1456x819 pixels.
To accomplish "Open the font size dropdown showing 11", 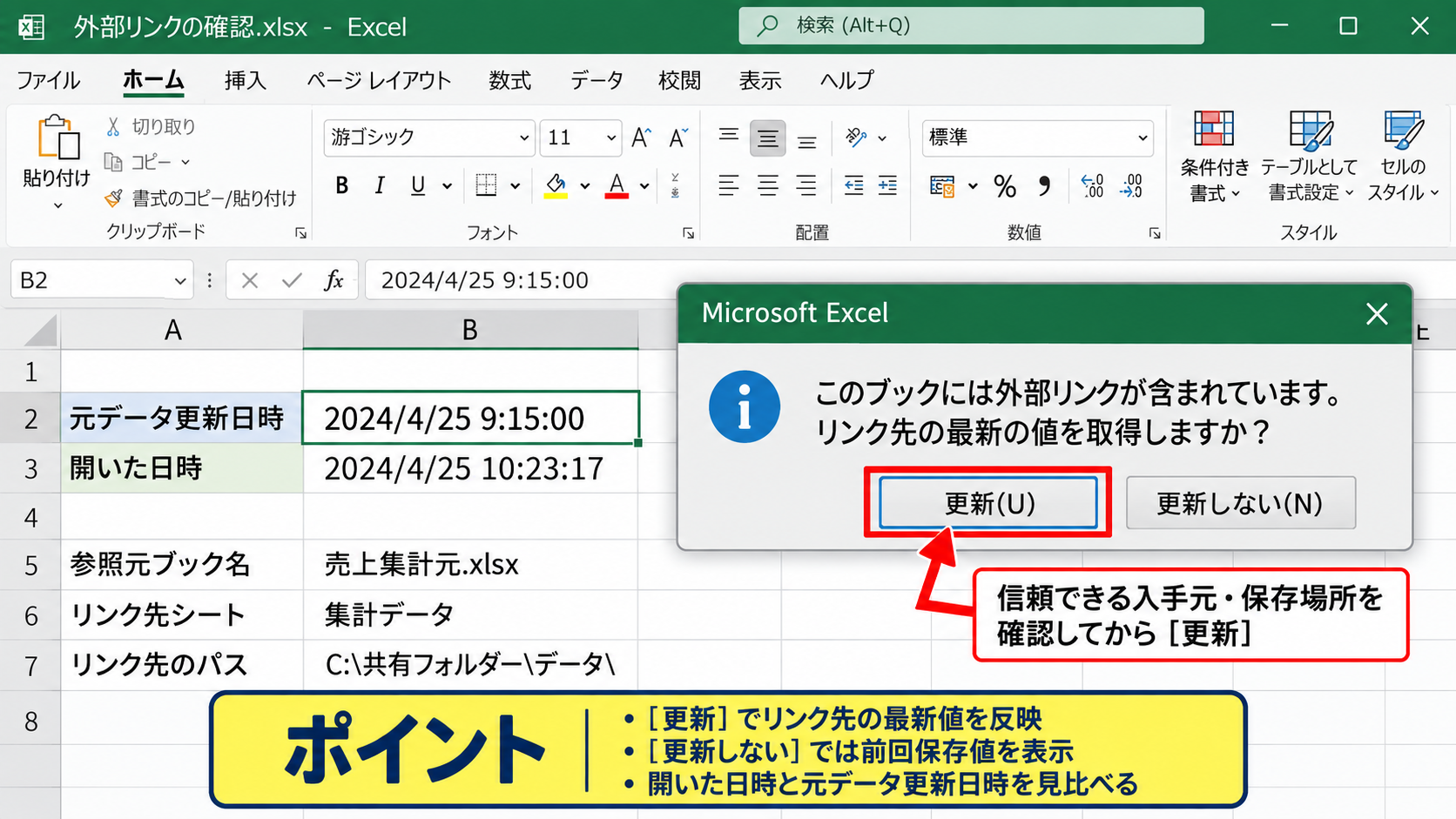I will click(x=611, y=138).
